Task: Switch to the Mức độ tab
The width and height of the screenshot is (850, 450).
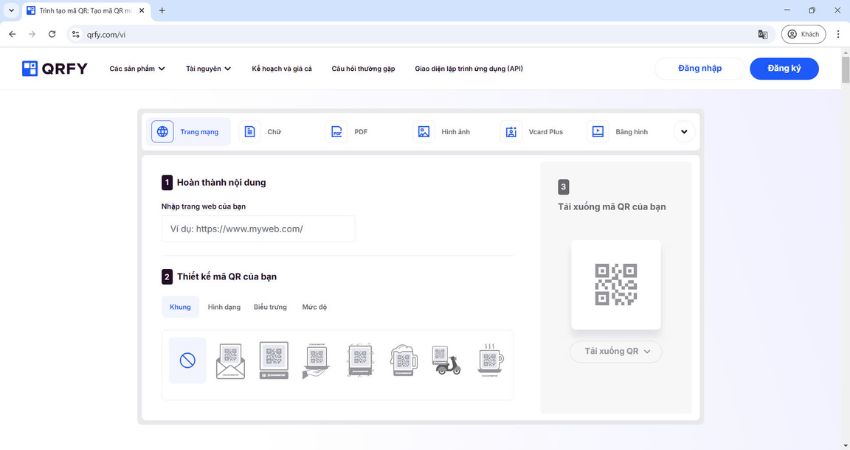Action: [314, 307]
